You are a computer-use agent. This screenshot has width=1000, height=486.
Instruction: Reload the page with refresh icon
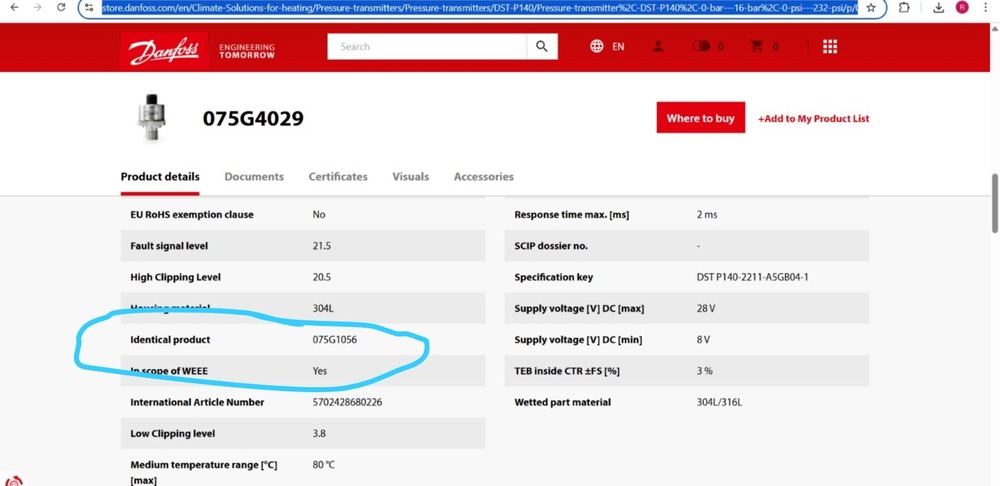click(x=61, y=7)
